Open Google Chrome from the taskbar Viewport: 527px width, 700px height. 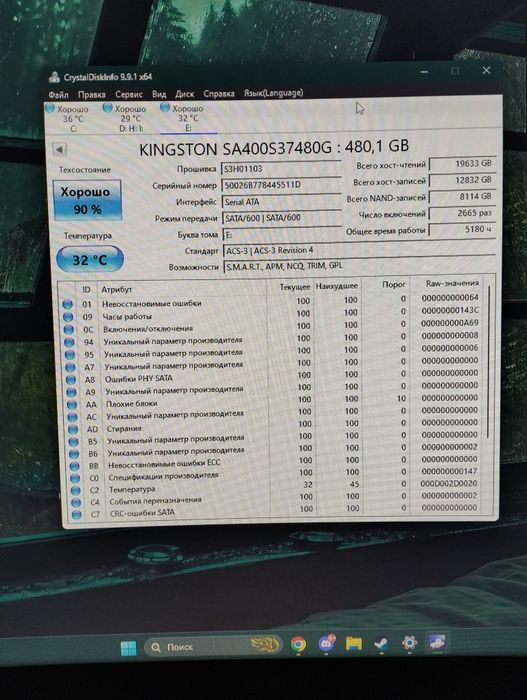tap(298, 644)
